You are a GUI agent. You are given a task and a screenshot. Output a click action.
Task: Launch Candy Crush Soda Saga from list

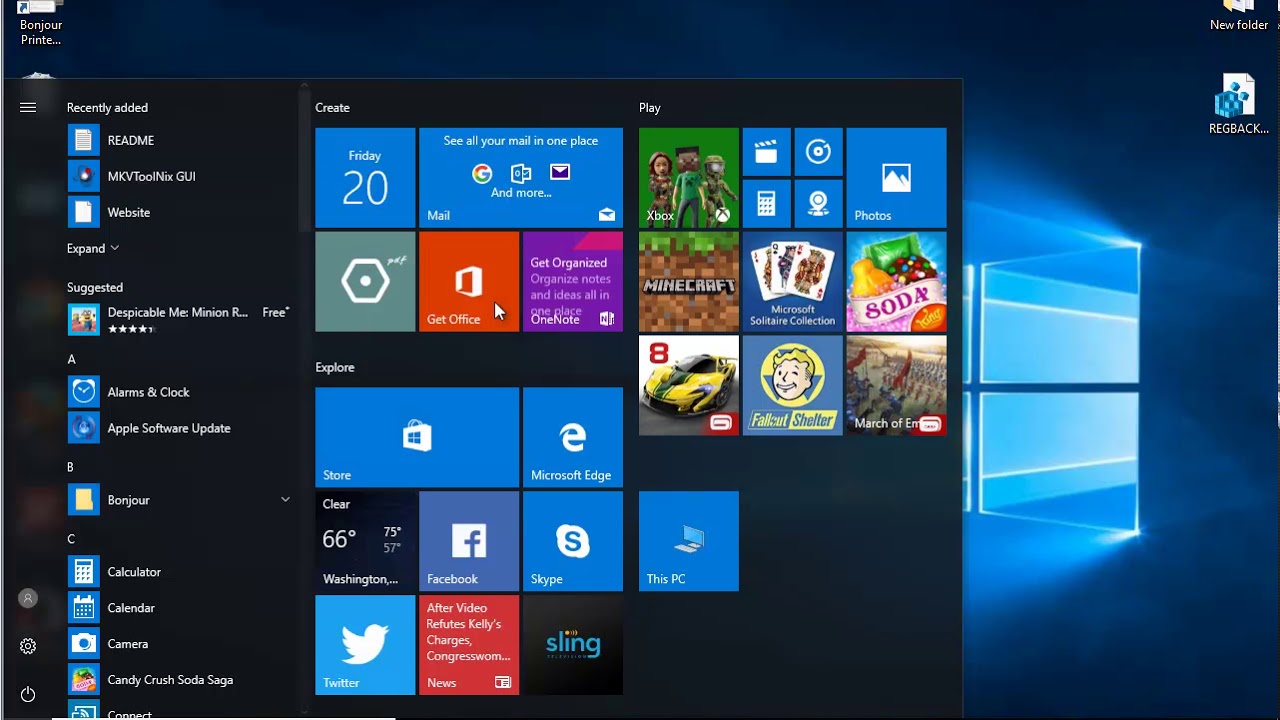(180, 680)
